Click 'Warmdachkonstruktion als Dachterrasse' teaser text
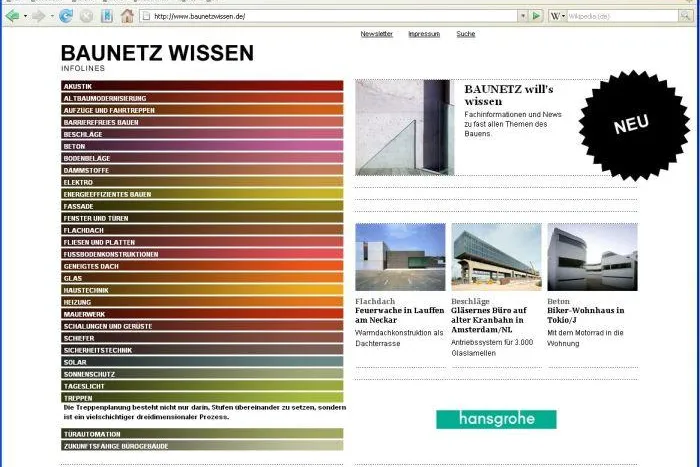Image resolution: width=700 pixels, height=467 pixels. coord(399,338)
